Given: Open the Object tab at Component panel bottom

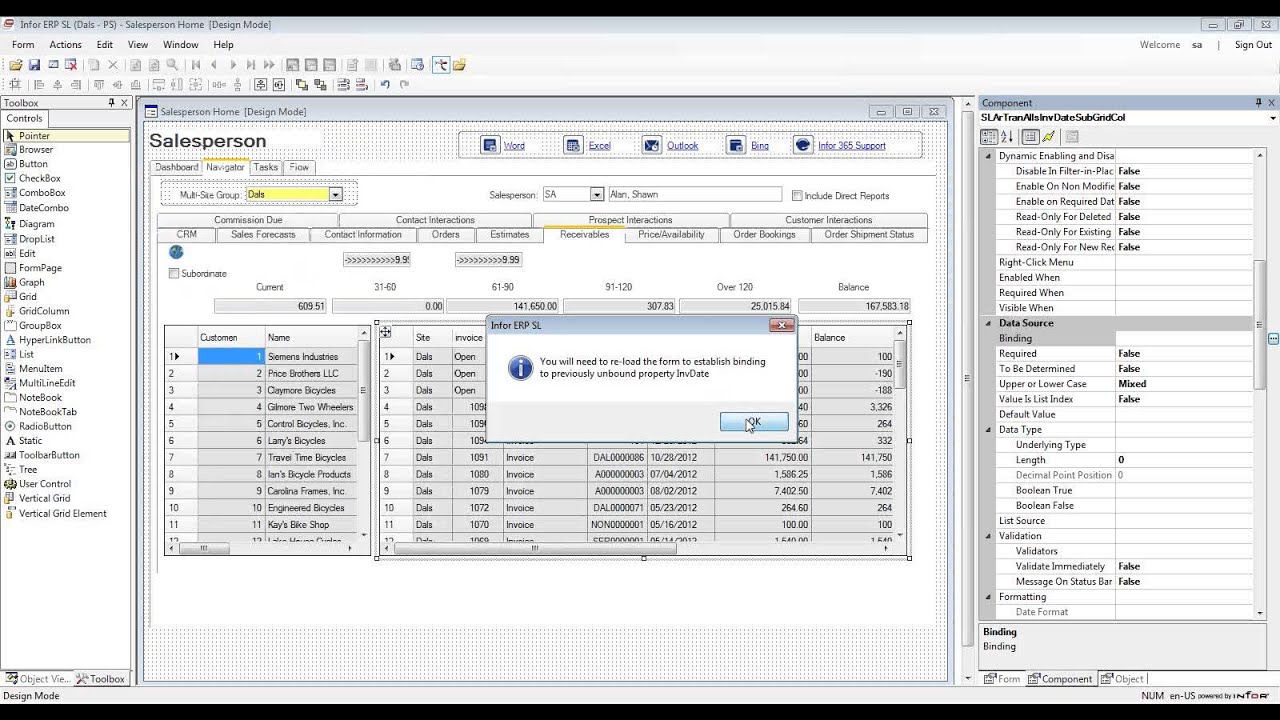Looking at the screenshot, I should click(x=1122, y=679).
